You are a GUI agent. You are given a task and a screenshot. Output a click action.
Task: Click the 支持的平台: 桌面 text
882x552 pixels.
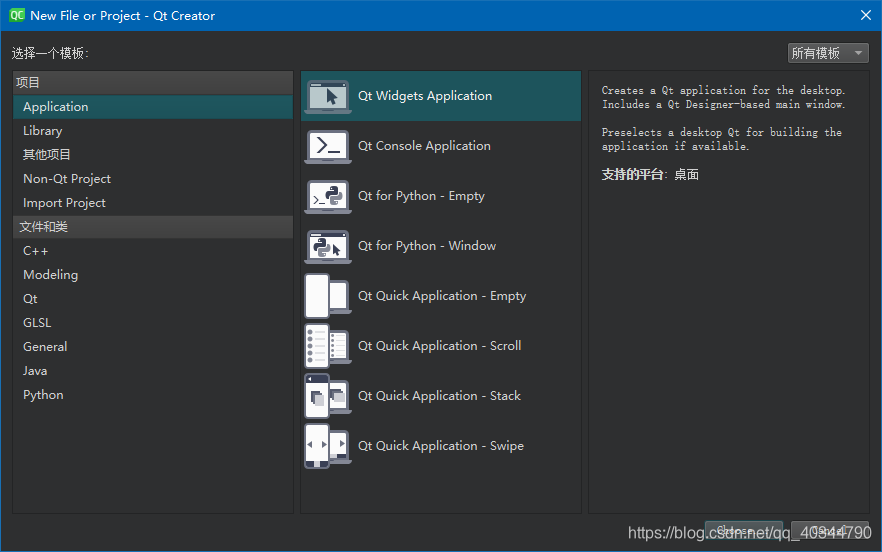650,175
